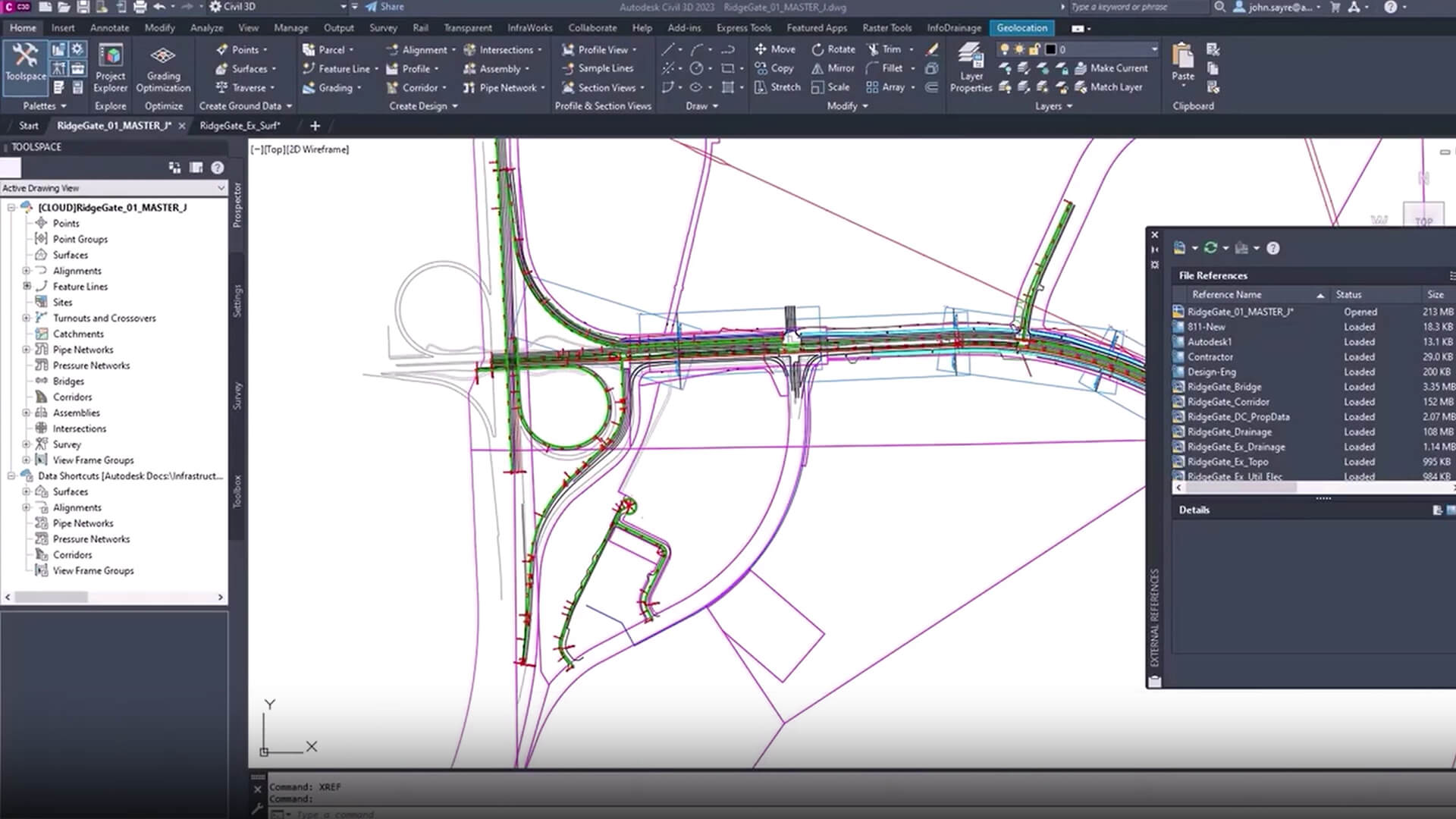This screenshot has width=1456, height=819.
Task: Toggle layer freeze sun icon in layer dropdown
Action: [1019, 49]
